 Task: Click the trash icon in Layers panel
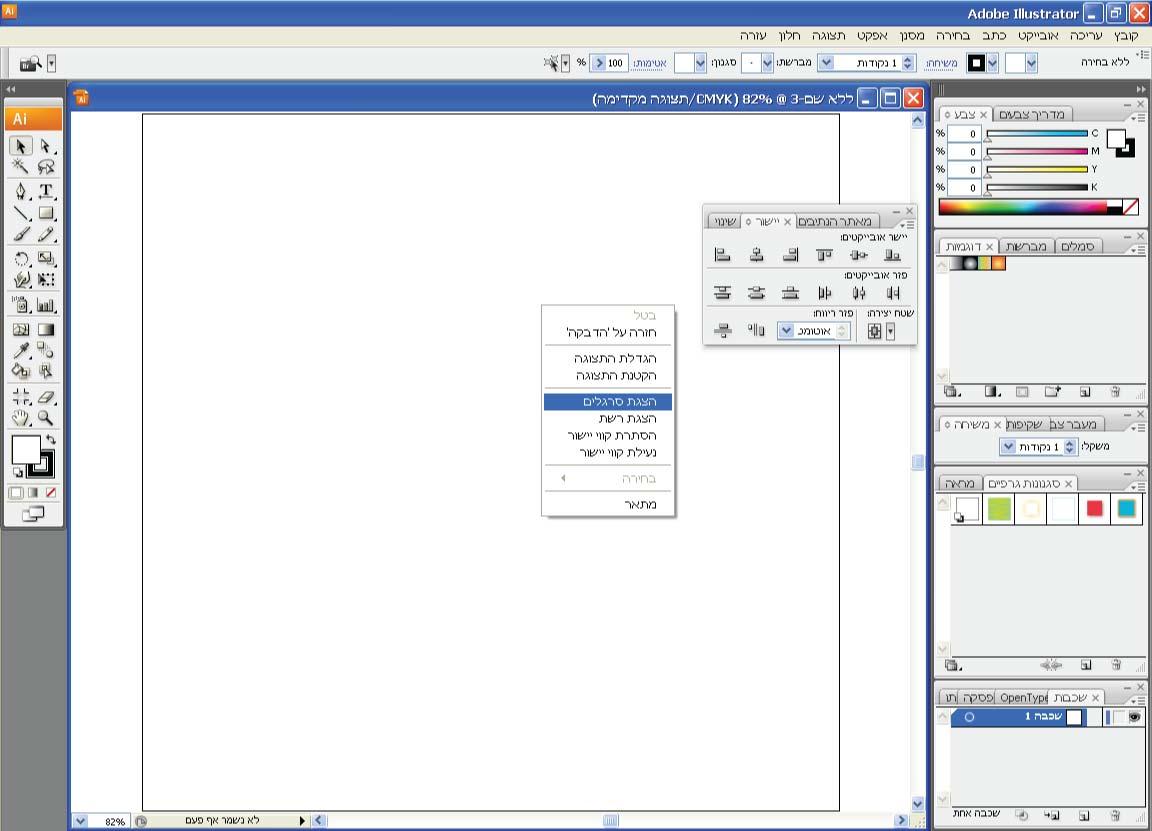click(1115, 816)
